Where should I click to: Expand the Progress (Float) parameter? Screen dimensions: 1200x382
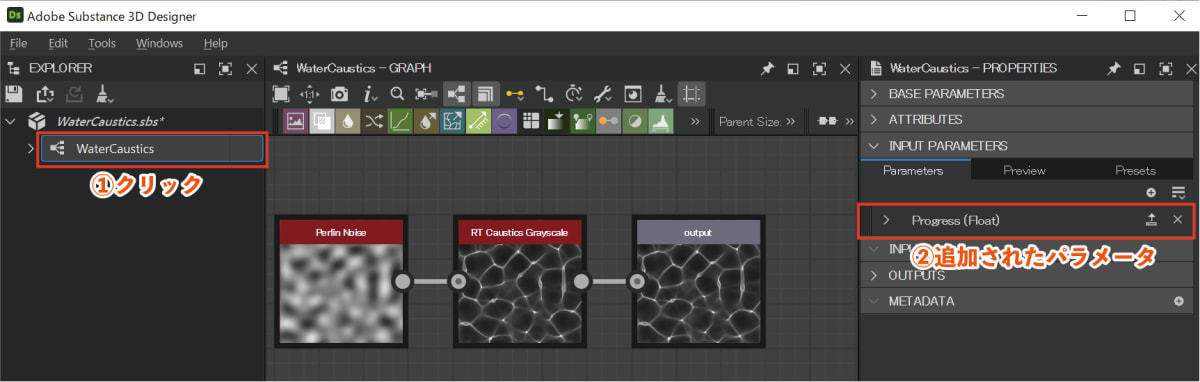coord(886,220)
